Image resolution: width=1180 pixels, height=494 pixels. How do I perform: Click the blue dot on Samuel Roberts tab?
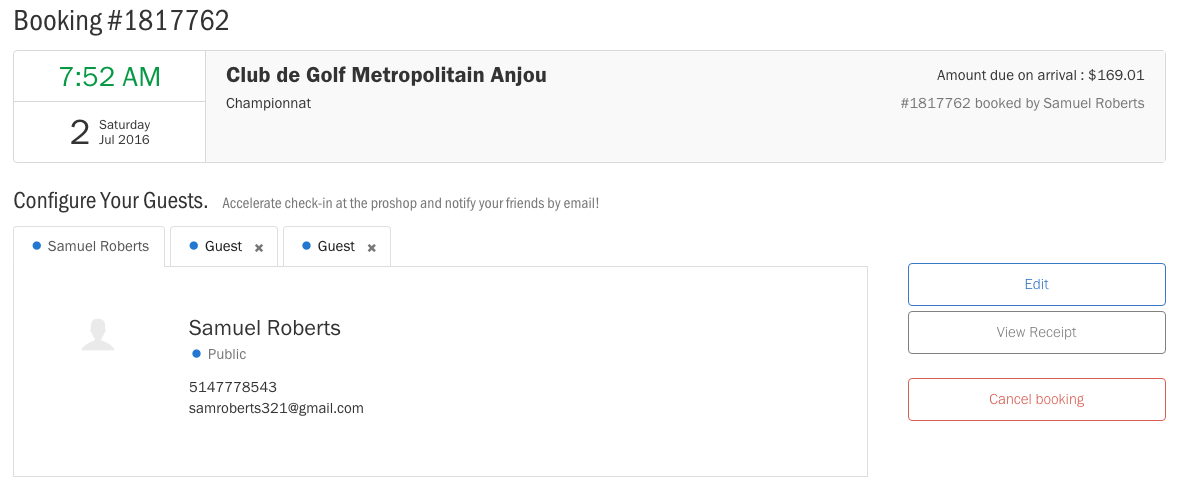(x=37, y=246)
